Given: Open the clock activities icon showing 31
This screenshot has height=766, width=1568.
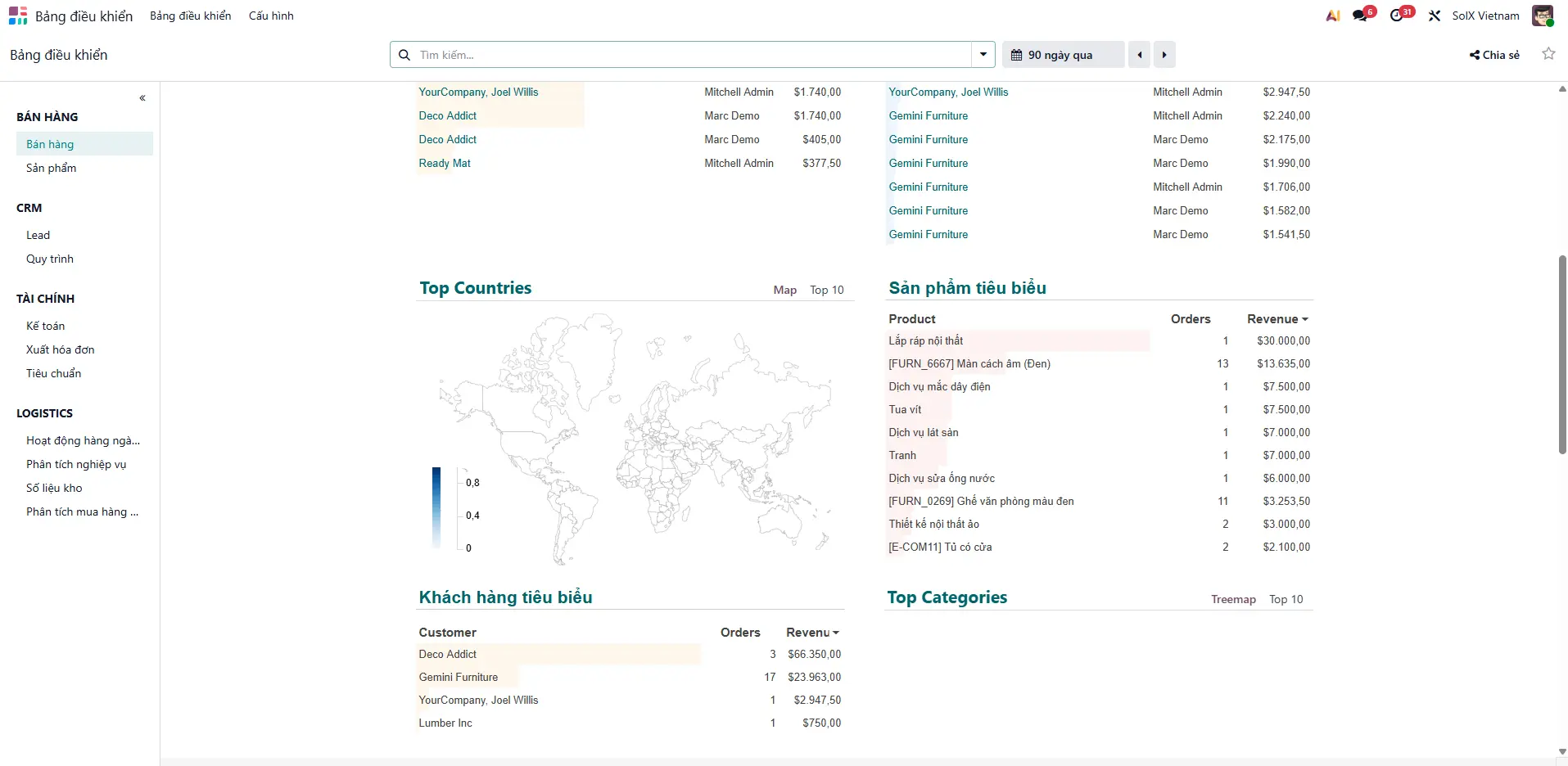Looking at the screenshot, I should pyautogui.click(x=1398, y=16).
